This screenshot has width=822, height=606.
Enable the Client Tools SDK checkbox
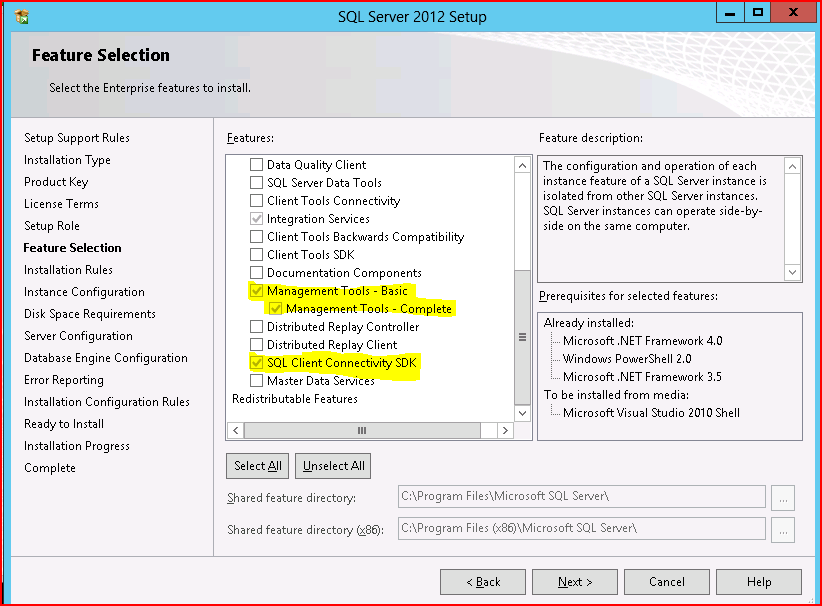256,255
